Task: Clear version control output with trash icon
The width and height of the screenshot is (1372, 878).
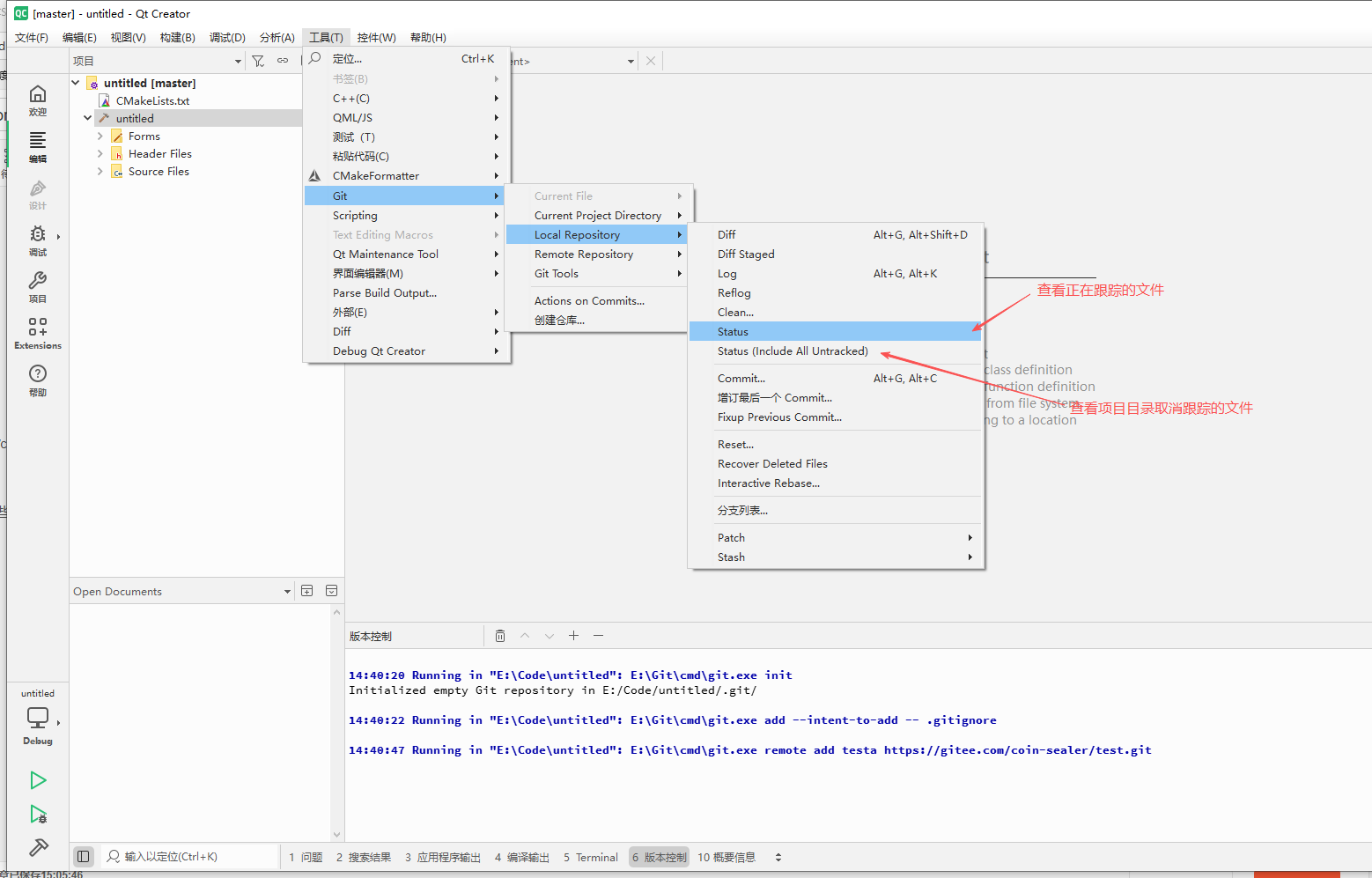Action: 500,636
